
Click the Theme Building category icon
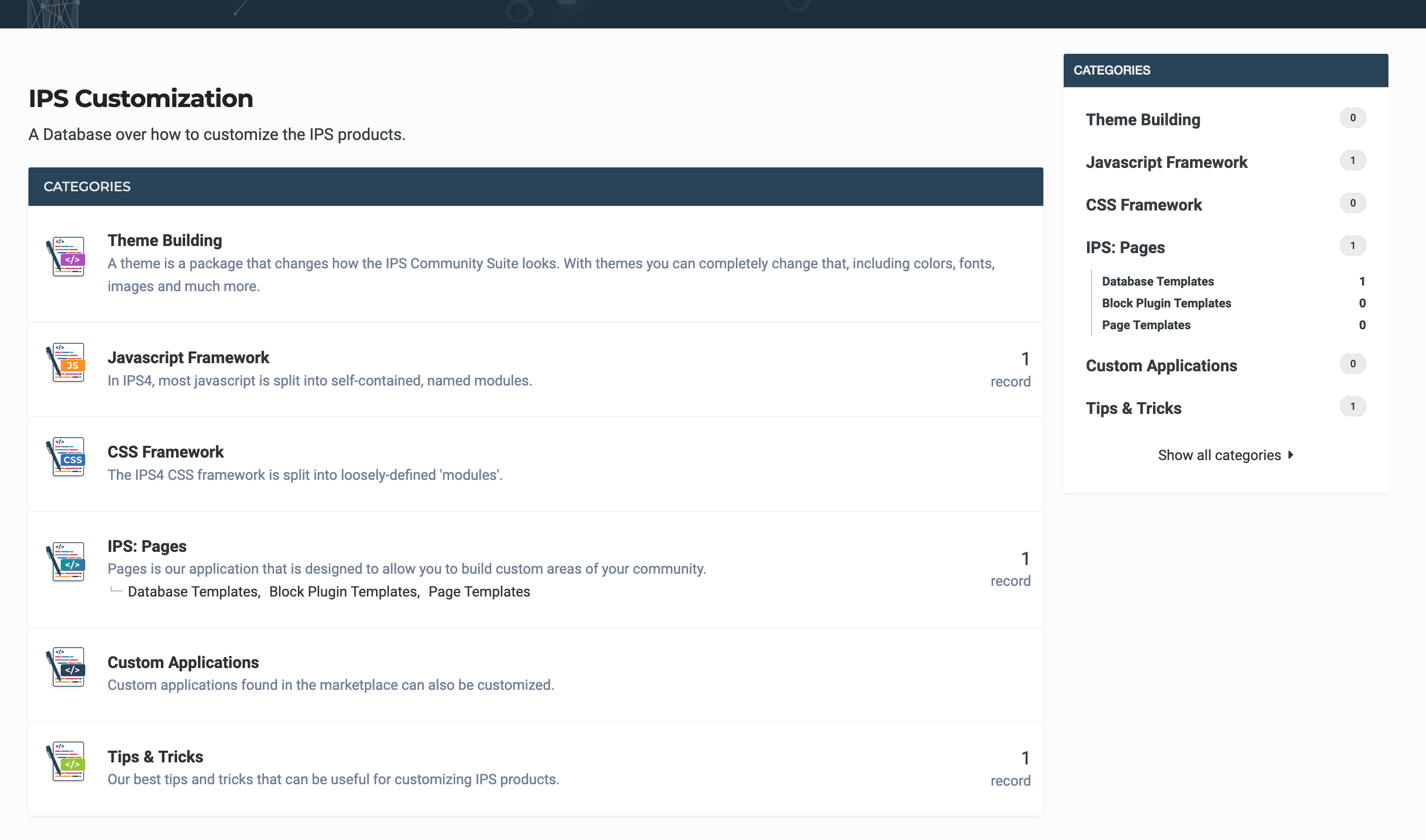tap(67, 257)
